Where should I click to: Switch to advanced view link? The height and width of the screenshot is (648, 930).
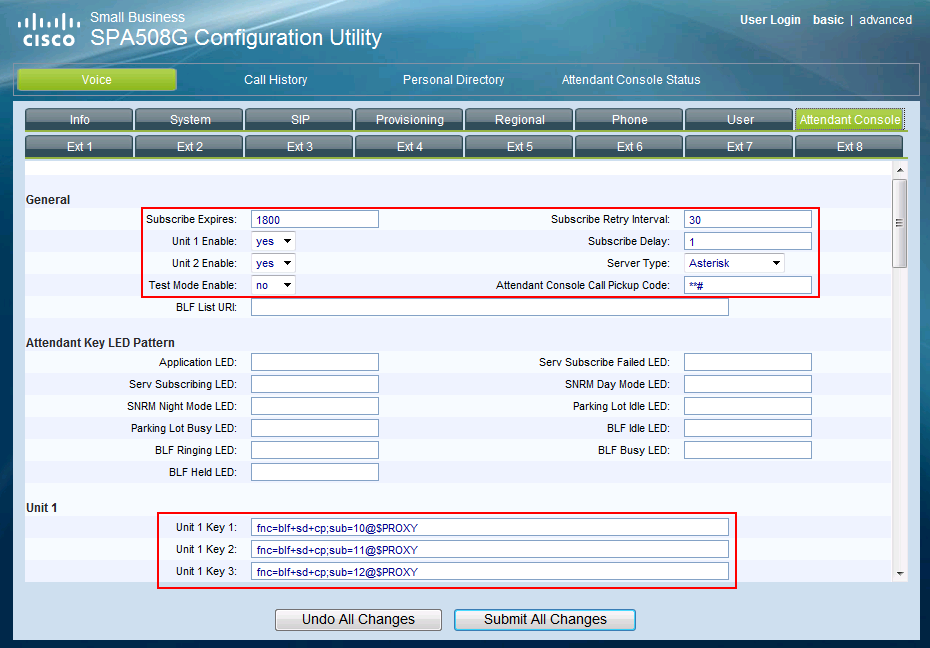pos(886,20)
